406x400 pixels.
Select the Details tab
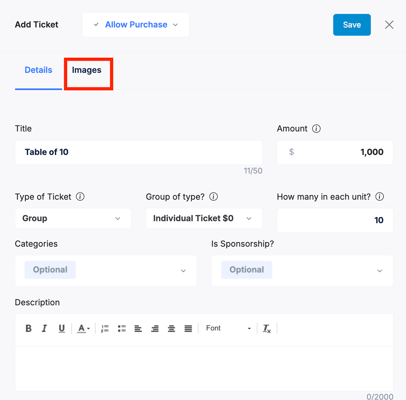pyautogui.click(x=38, y=70)
